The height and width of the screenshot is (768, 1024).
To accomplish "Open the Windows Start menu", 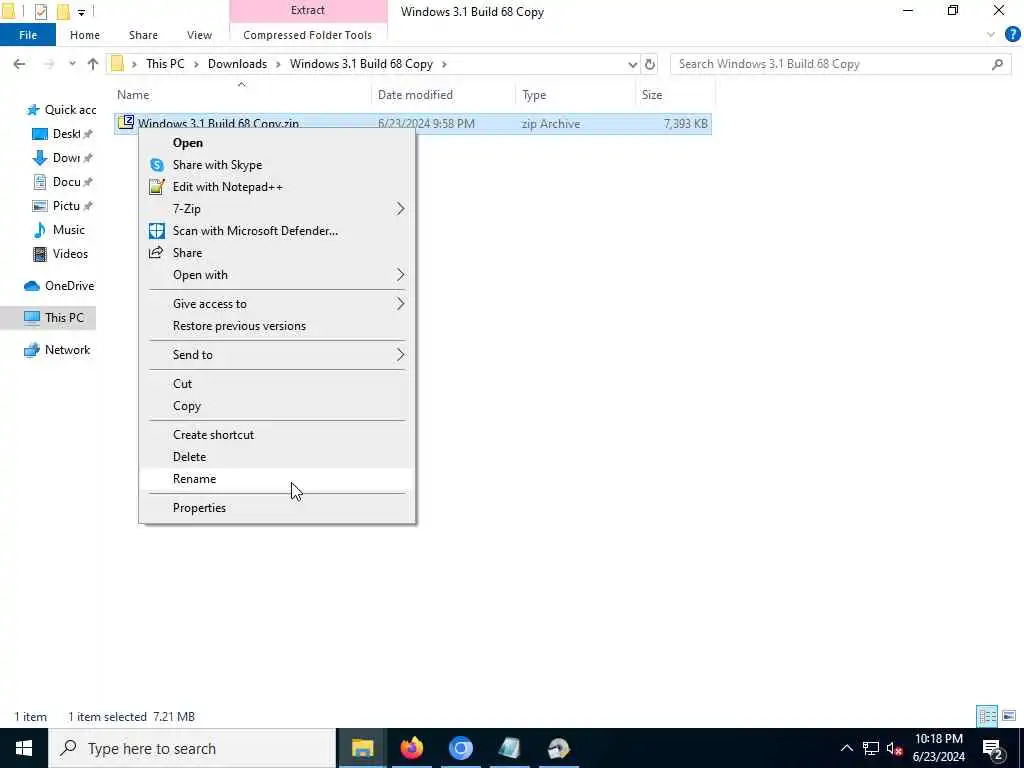I will [24, 748].
